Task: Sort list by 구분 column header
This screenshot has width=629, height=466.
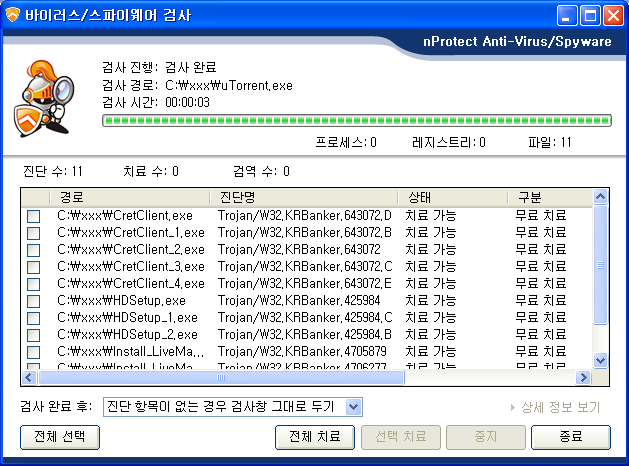Action: tap(550, 197)
